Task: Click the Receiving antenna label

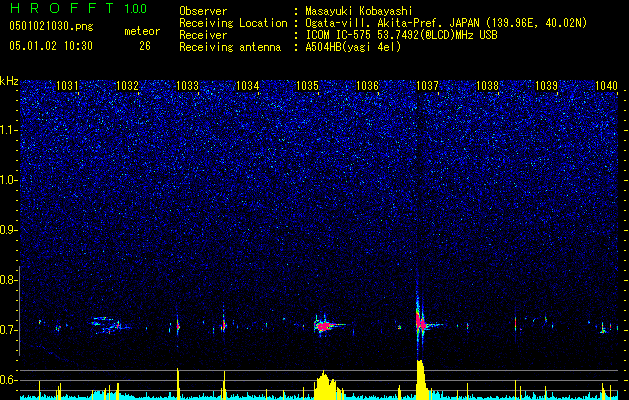Action: pos(230,47)
